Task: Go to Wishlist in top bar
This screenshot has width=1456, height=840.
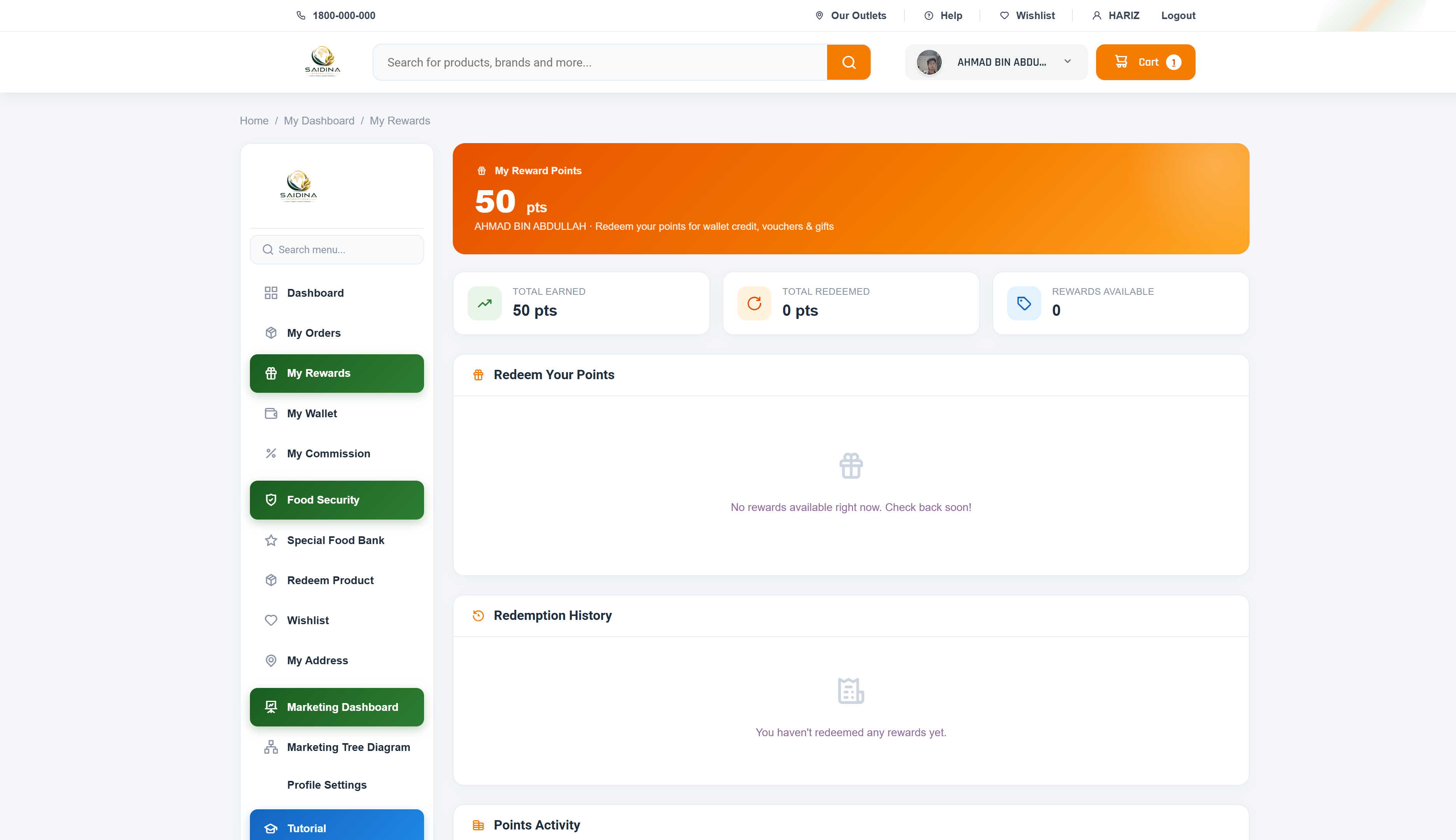Action: click(1027, 16)
